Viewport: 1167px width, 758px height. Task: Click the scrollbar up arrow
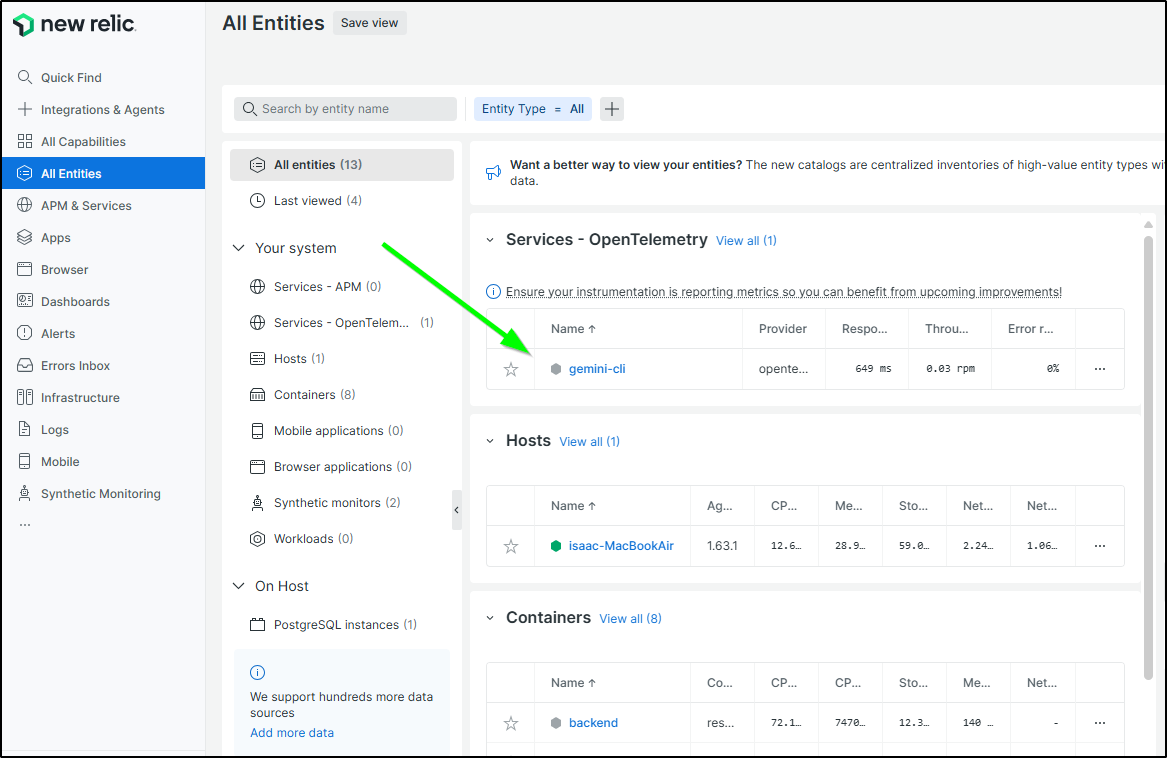point(1148,224)
